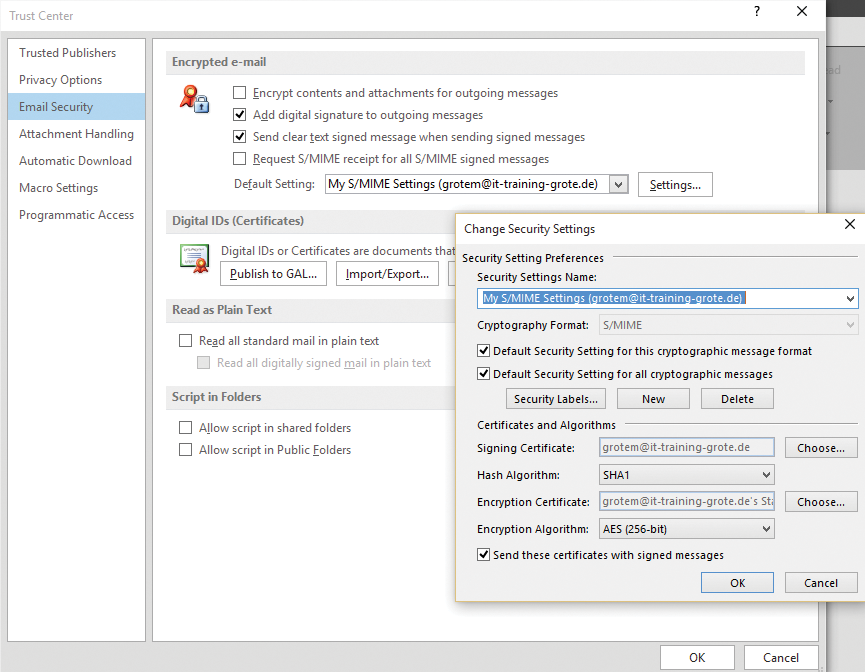The height and width of the screenshot is (672, 865).
Task: Open the Default Setting dropdown
Action: (618, 184)
